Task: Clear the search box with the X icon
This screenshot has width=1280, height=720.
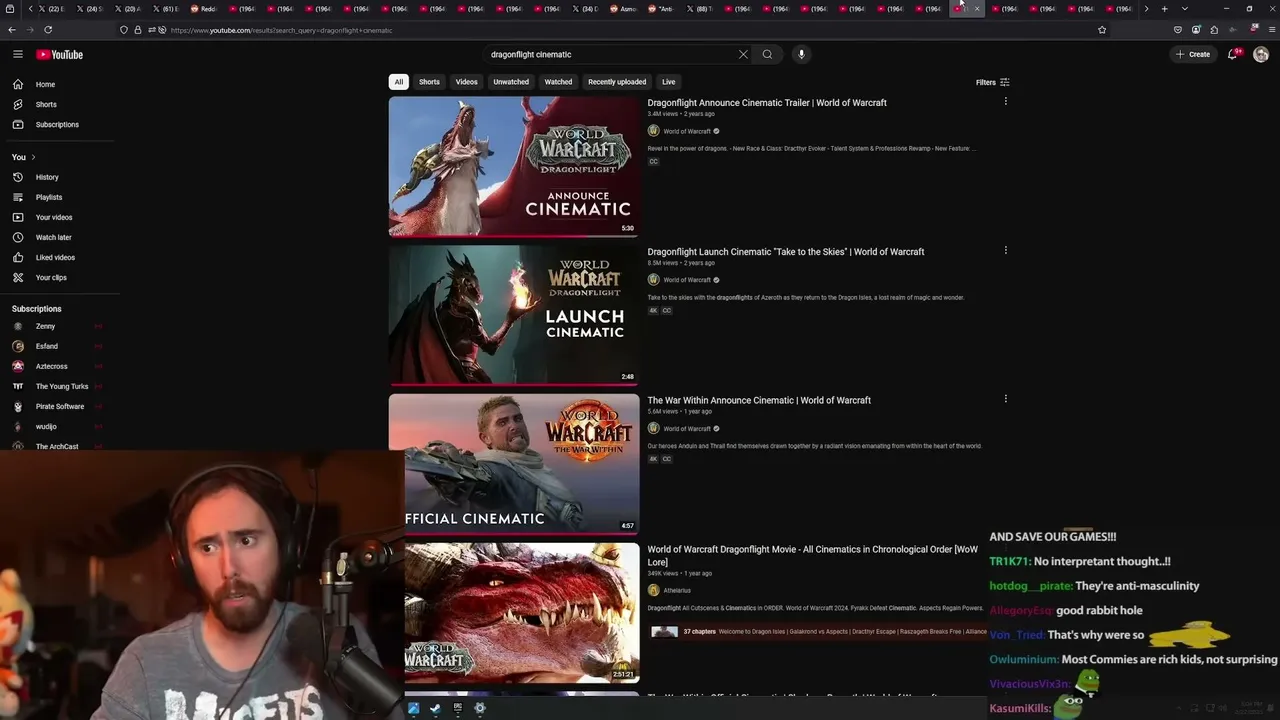Action: tap(743, 54)
